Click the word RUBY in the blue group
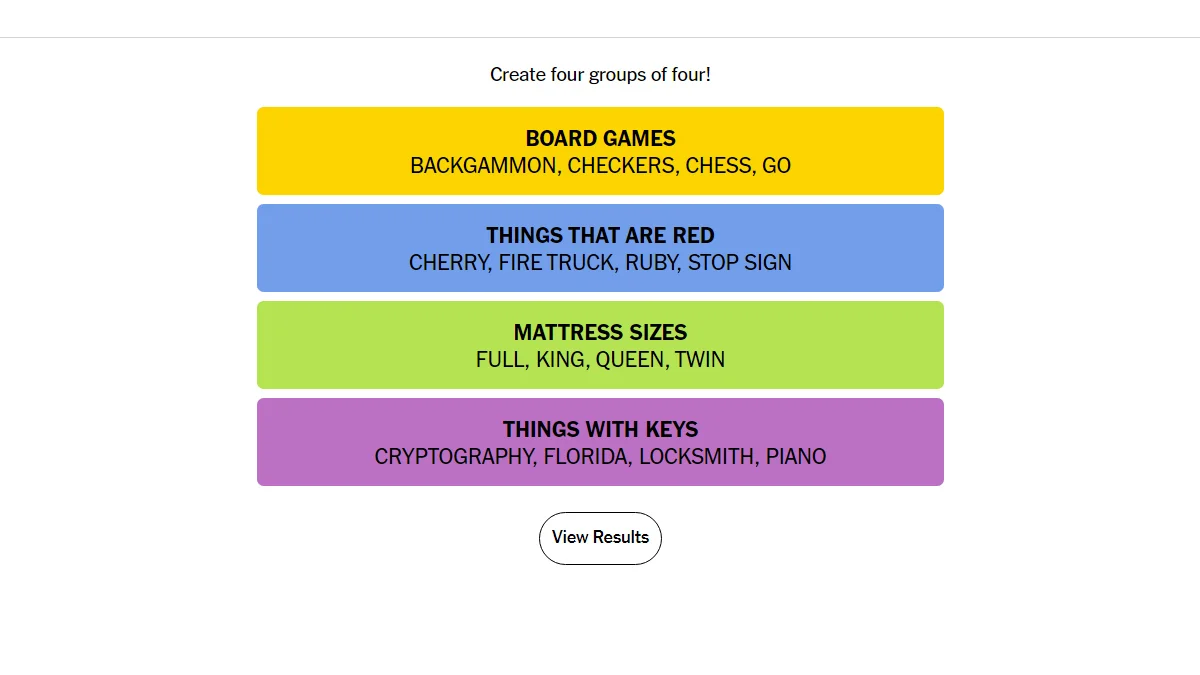 click(x=650, y=263)
